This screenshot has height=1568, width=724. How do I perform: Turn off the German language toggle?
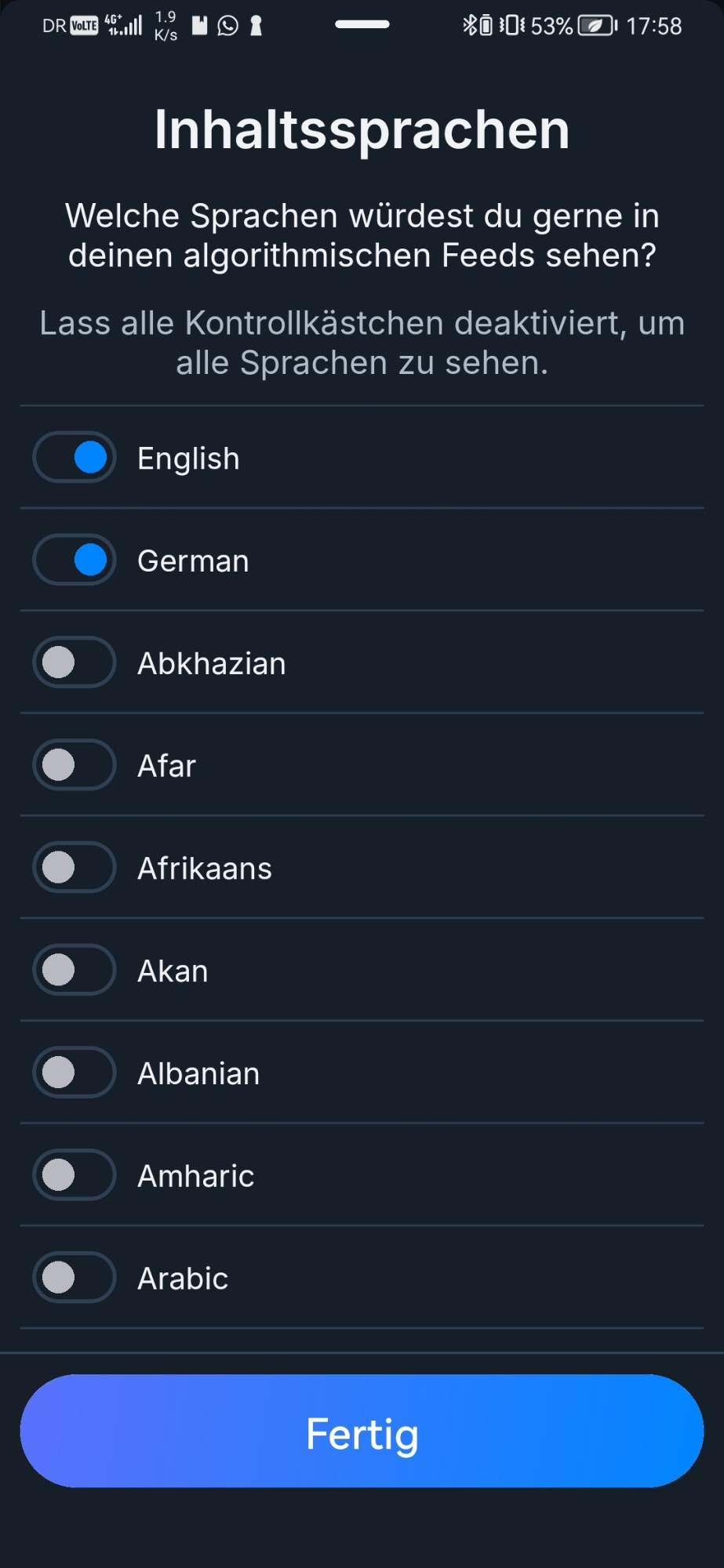75,560
